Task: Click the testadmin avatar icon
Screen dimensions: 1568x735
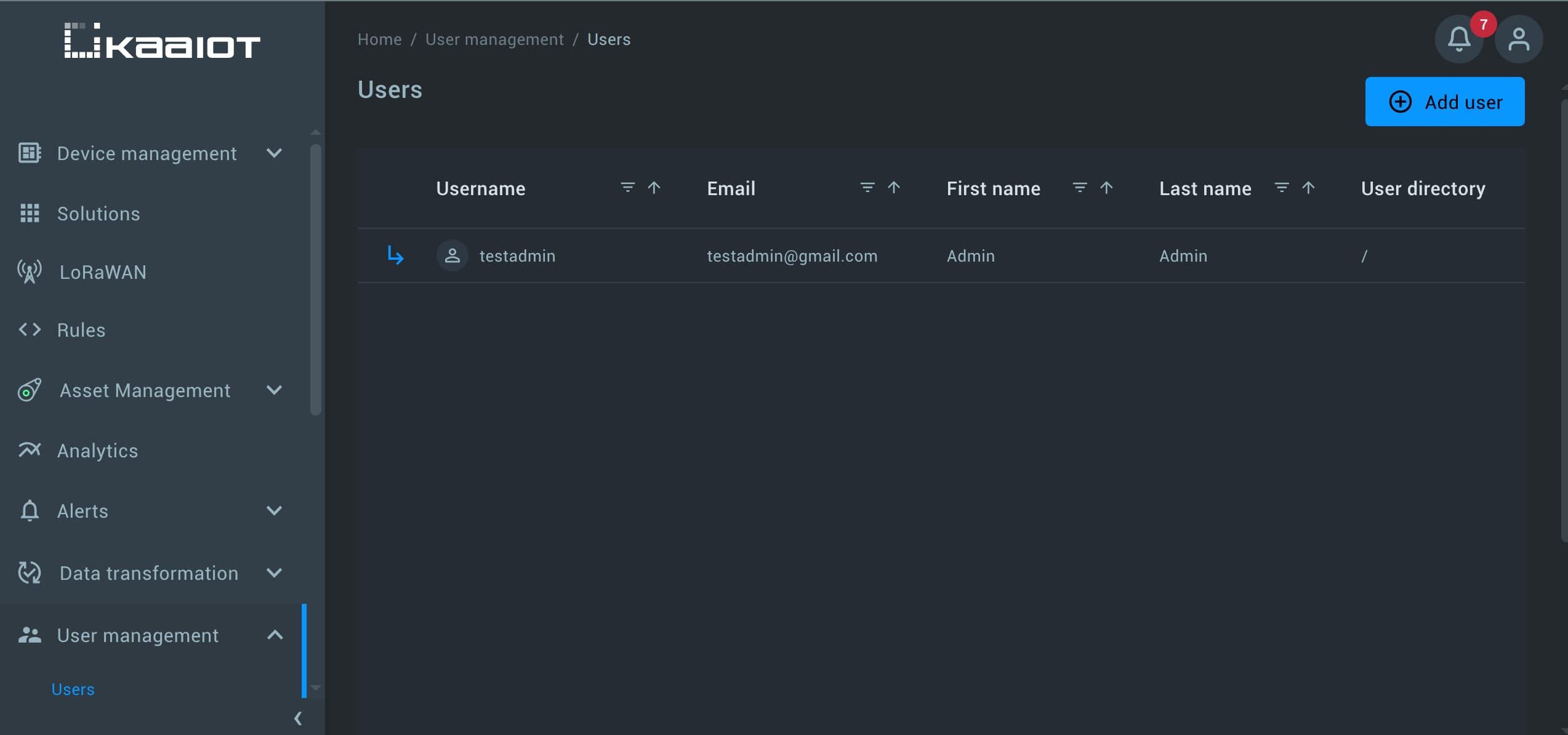Action: pos(452,255)
